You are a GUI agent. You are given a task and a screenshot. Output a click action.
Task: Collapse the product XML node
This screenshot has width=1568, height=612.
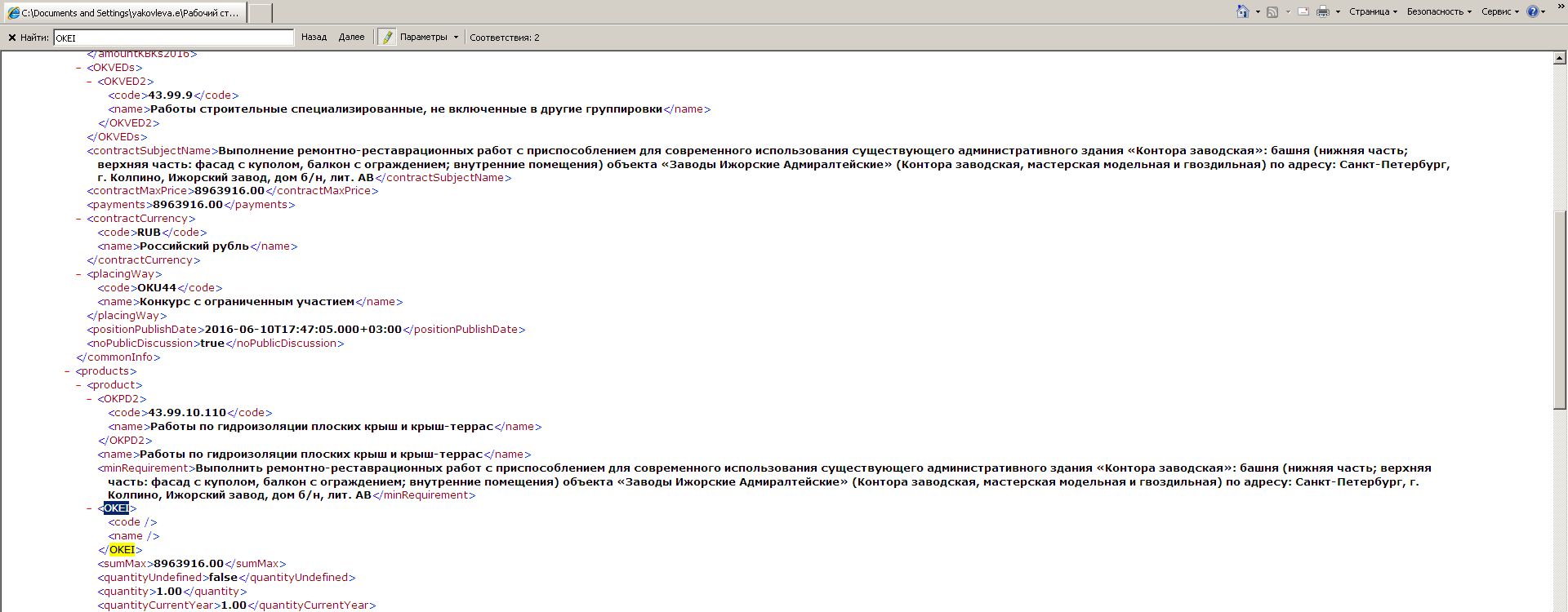pyautogui.click(x=79, y=385)
